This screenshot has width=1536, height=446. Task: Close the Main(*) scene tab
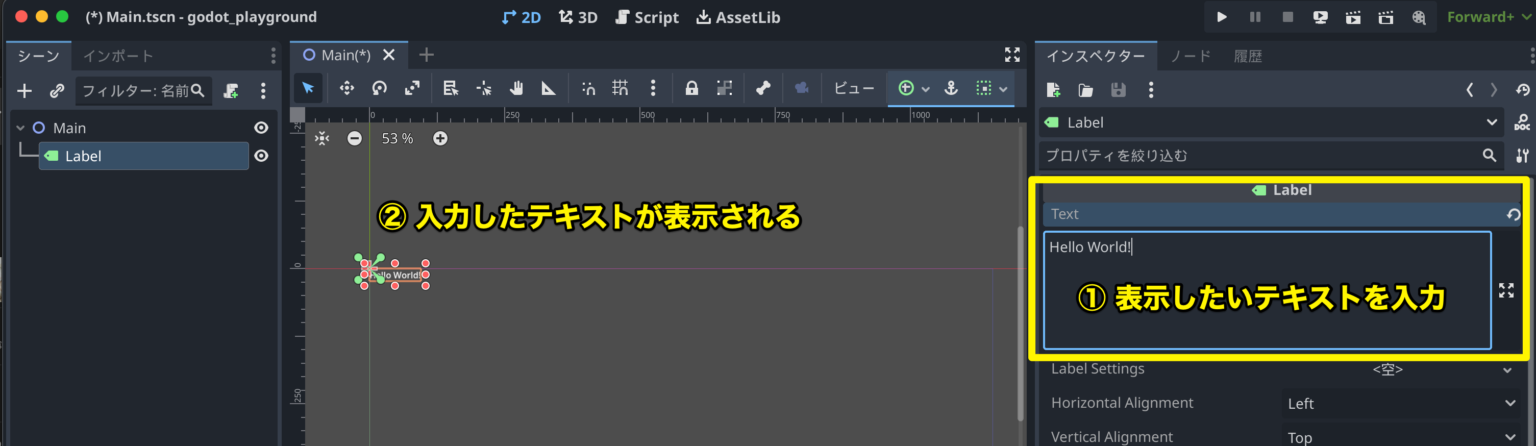pyautogui.click(x=390, y=55)
